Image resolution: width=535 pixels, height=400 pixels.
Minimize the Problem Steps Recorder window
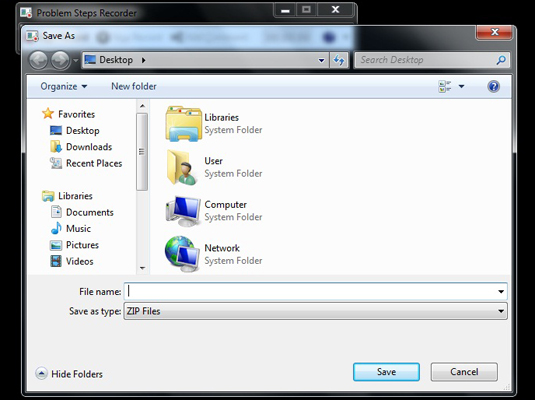click(285, 10)
